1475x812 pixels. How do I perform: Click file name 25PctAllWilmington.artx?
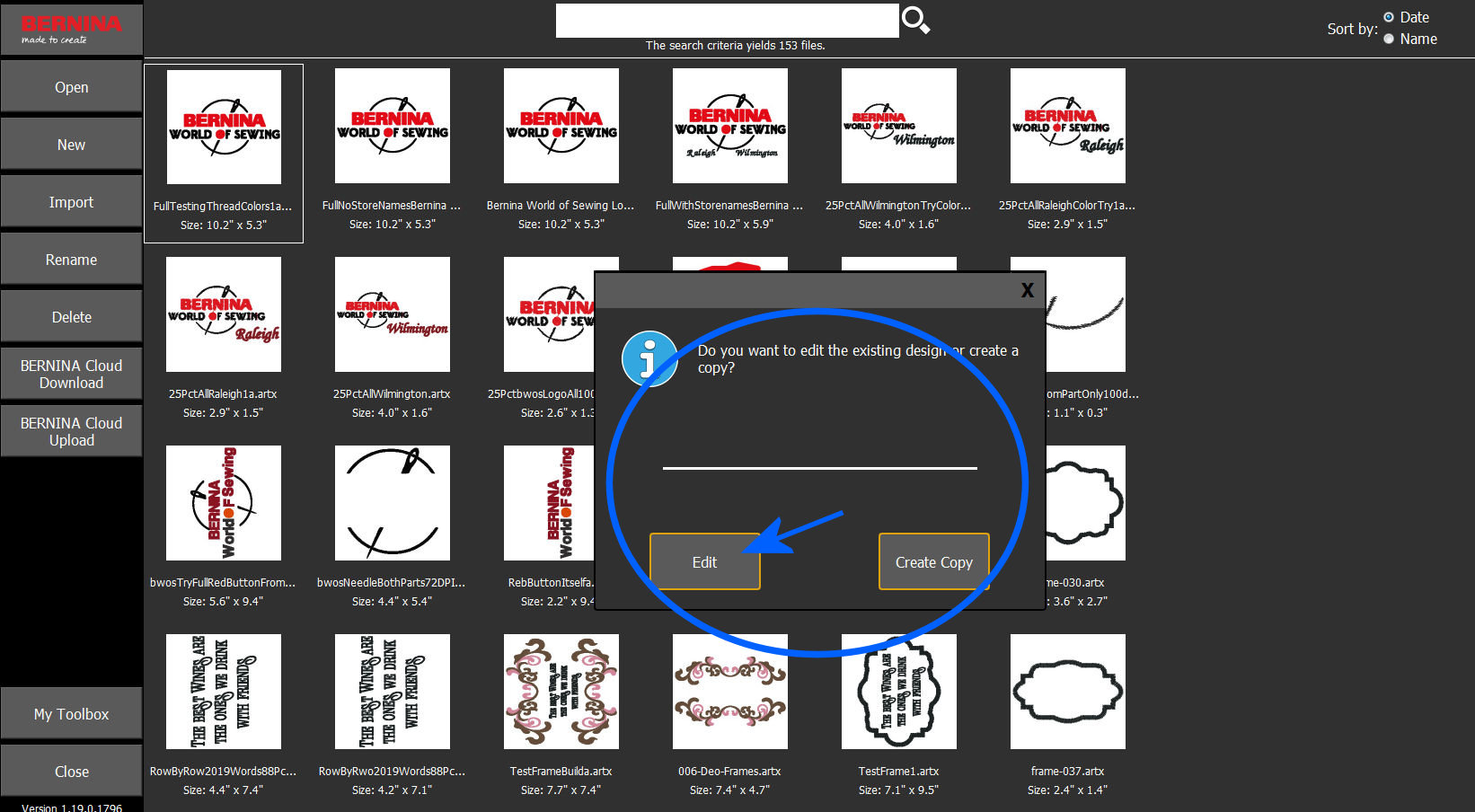coord(392,393)
